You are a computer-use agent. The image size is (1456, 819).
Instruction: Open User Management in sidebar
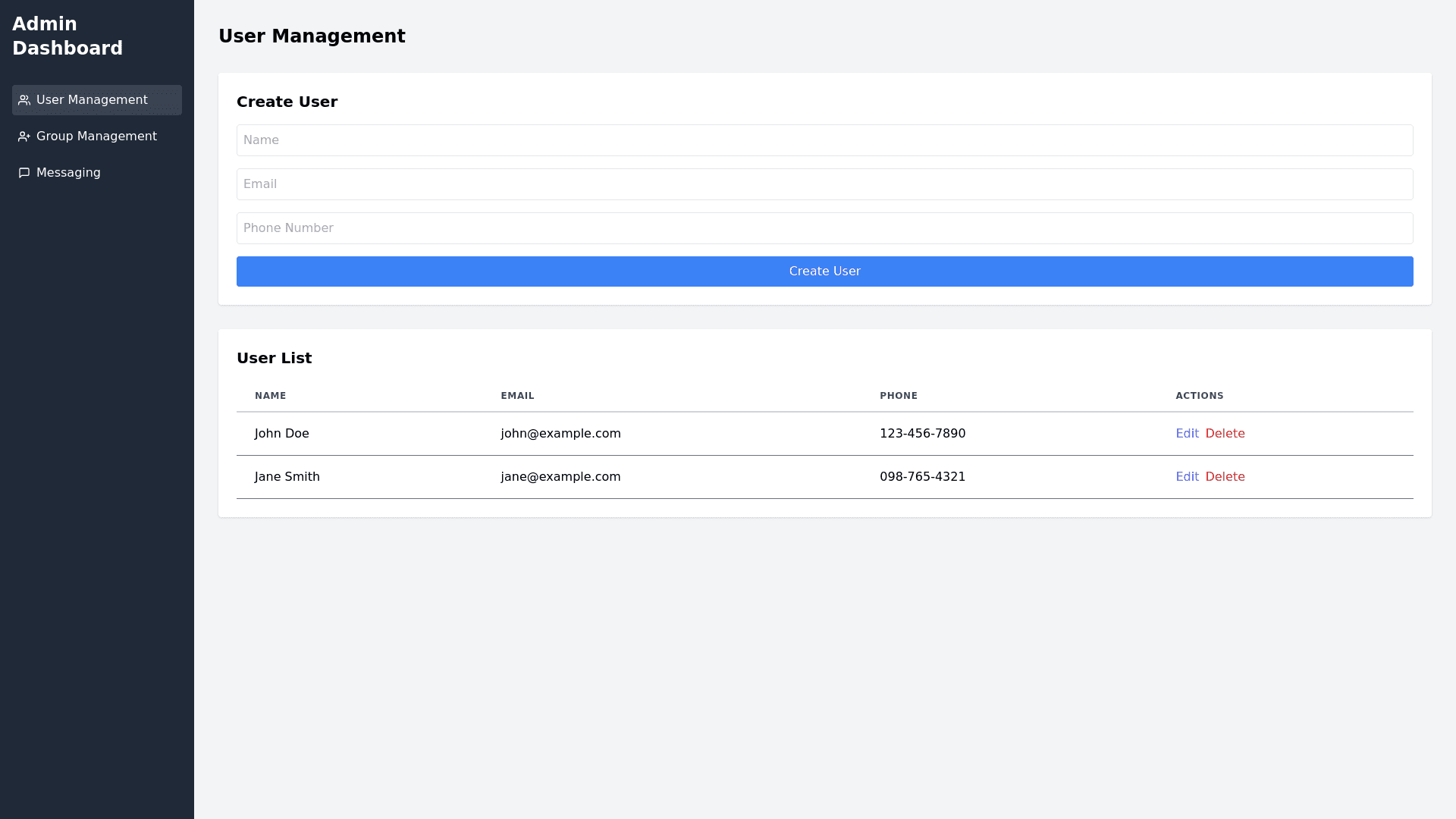coord(92,100)
